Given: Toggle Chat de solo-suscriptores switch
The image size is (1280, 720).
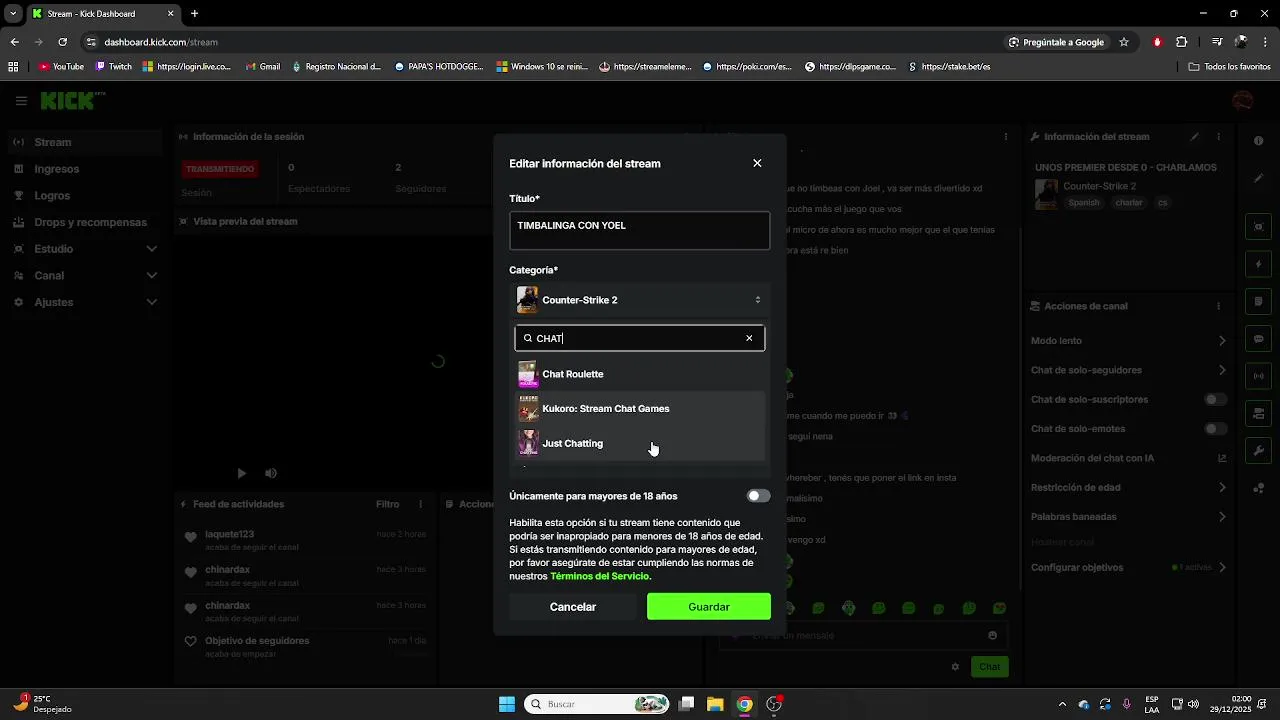Looking at the screenshot, I should [x=1215, y=400].
